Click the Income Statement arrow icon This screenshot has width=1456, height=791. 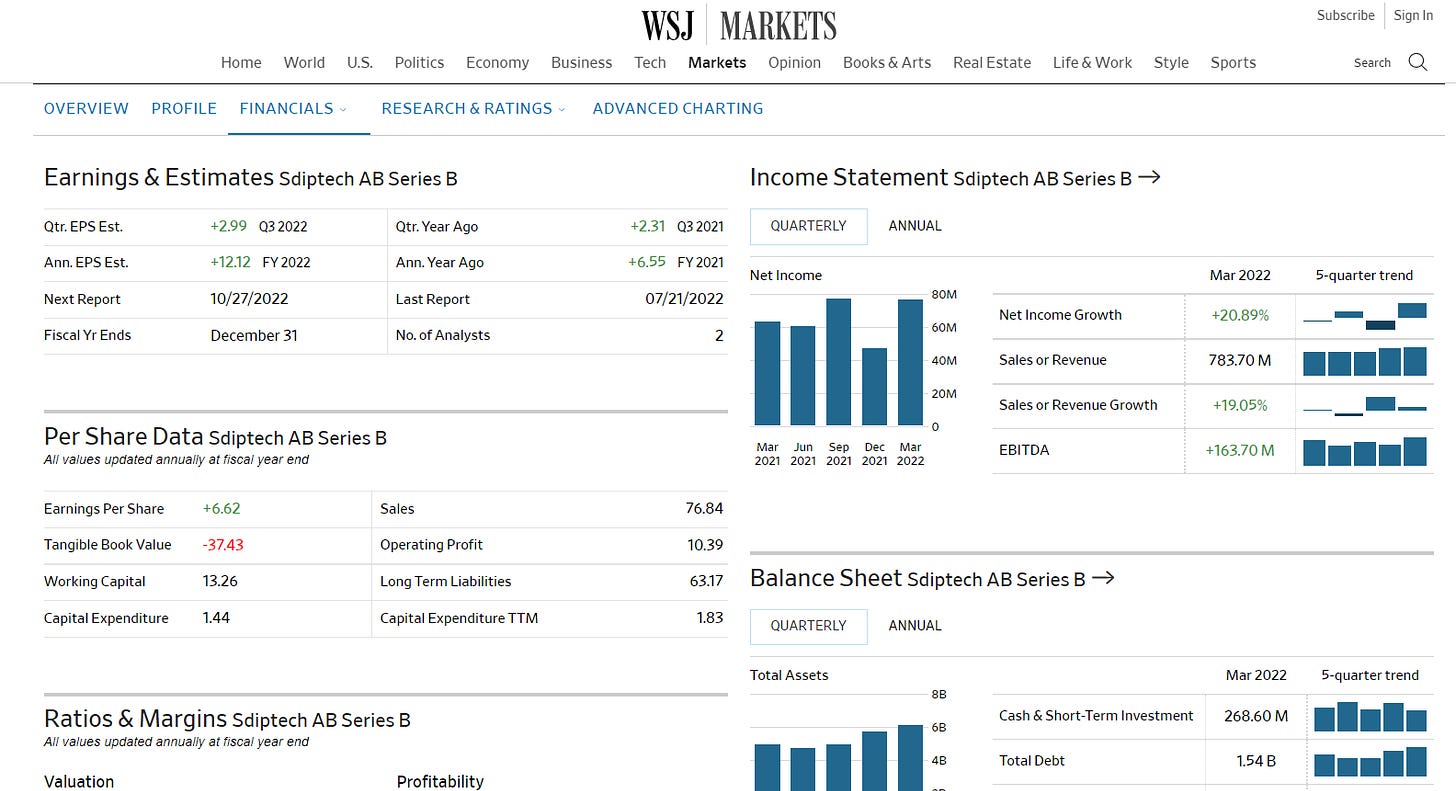pyautogui.click(x=1150, y=177)
